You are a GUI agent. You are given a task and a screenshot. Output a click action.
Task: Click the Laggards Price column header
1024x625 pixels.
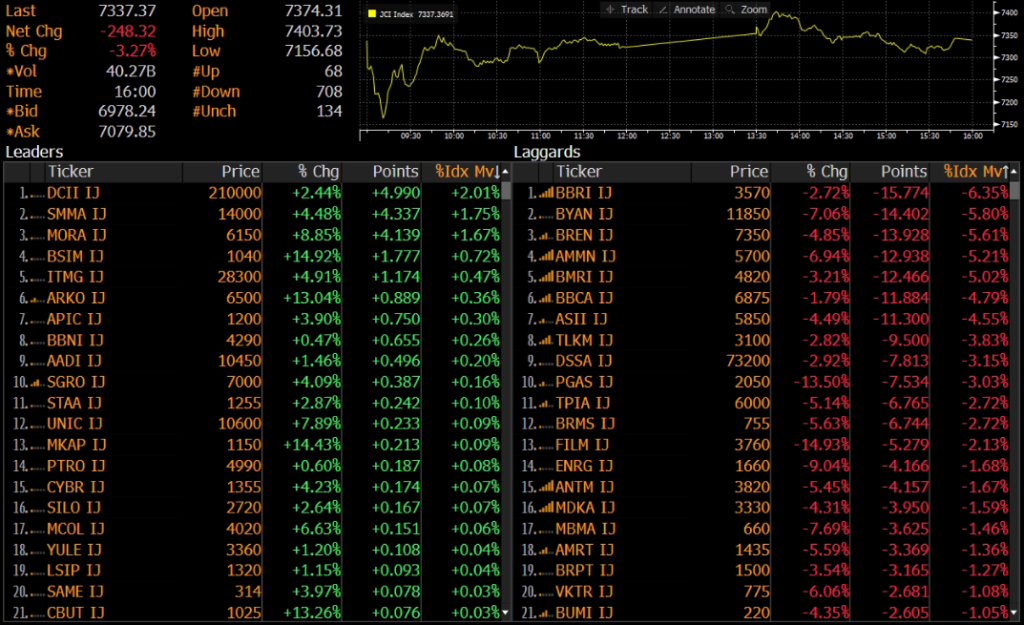[748, 172]
